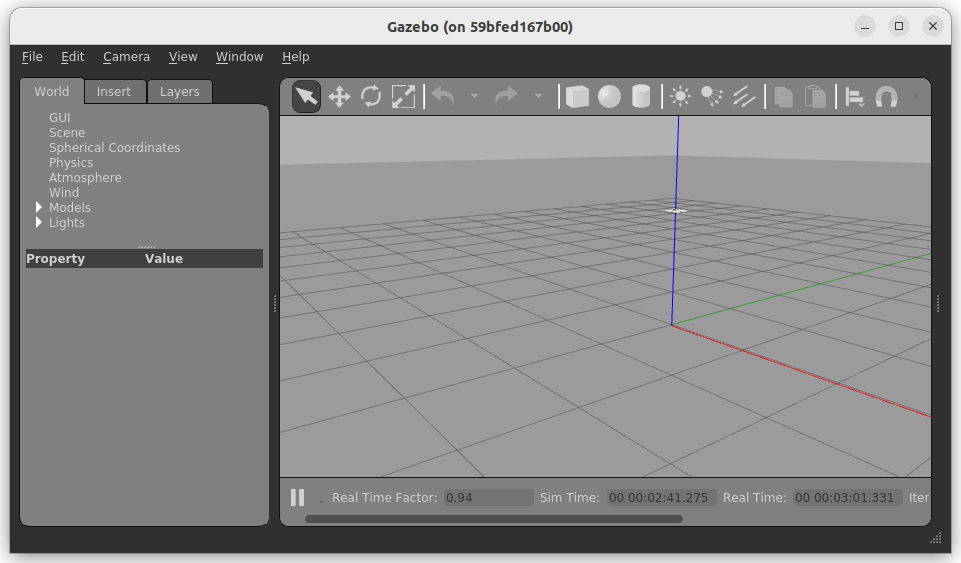
Task: Click the left panel splitter handle
Action: (x=275, y=303)
